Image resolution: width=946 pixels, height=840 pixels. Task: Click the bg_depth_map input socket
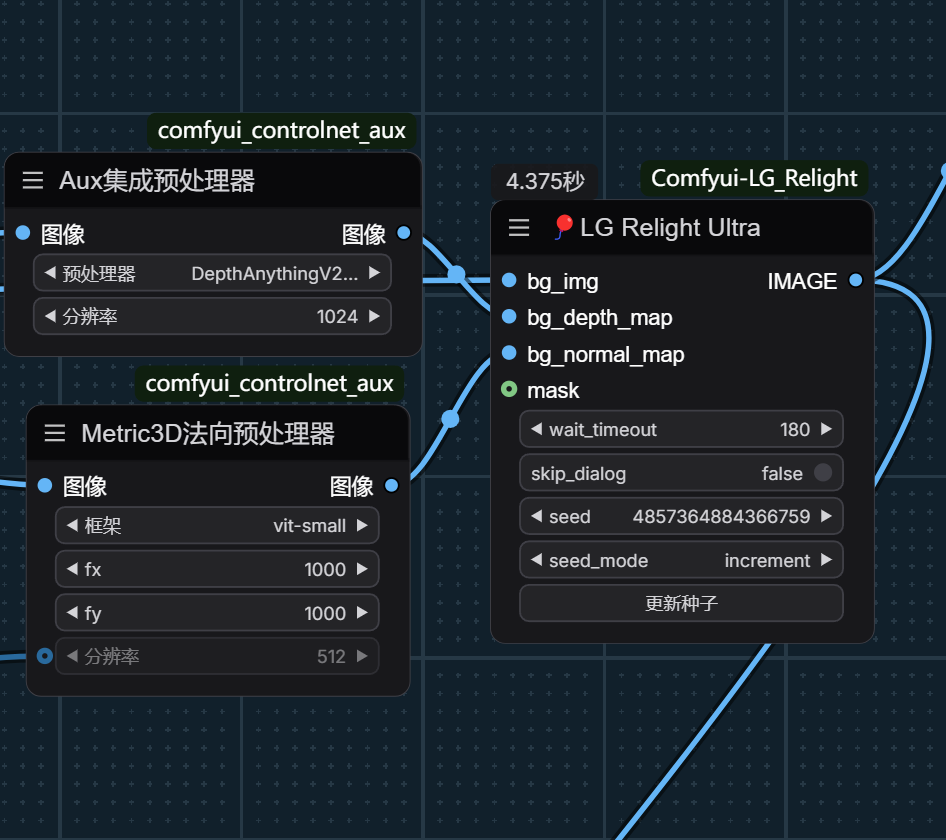coord(509,317)
